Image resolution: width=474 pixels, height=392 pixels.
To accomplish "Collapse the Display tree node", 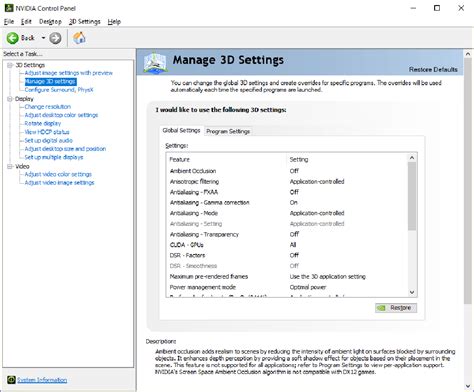I will click(10, 99).
